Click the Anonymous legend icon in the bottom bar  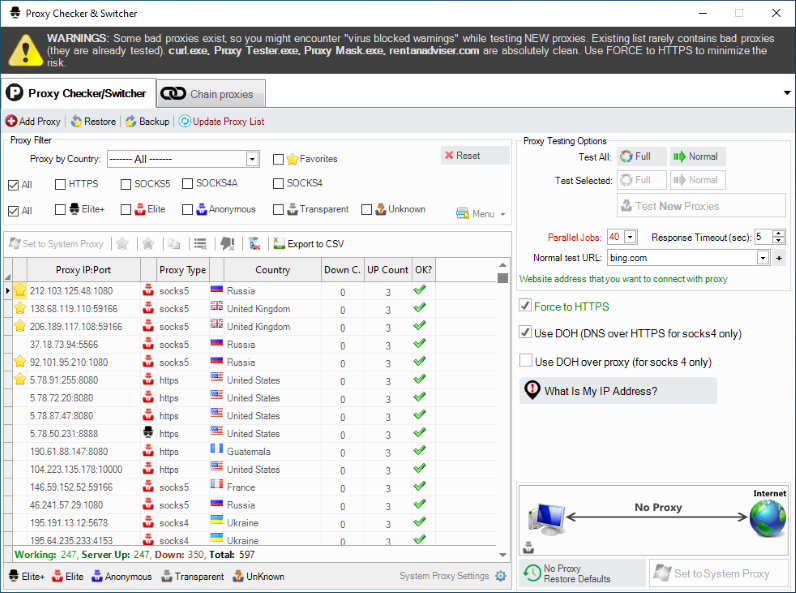pyautogui.click(x=97, y=576)
